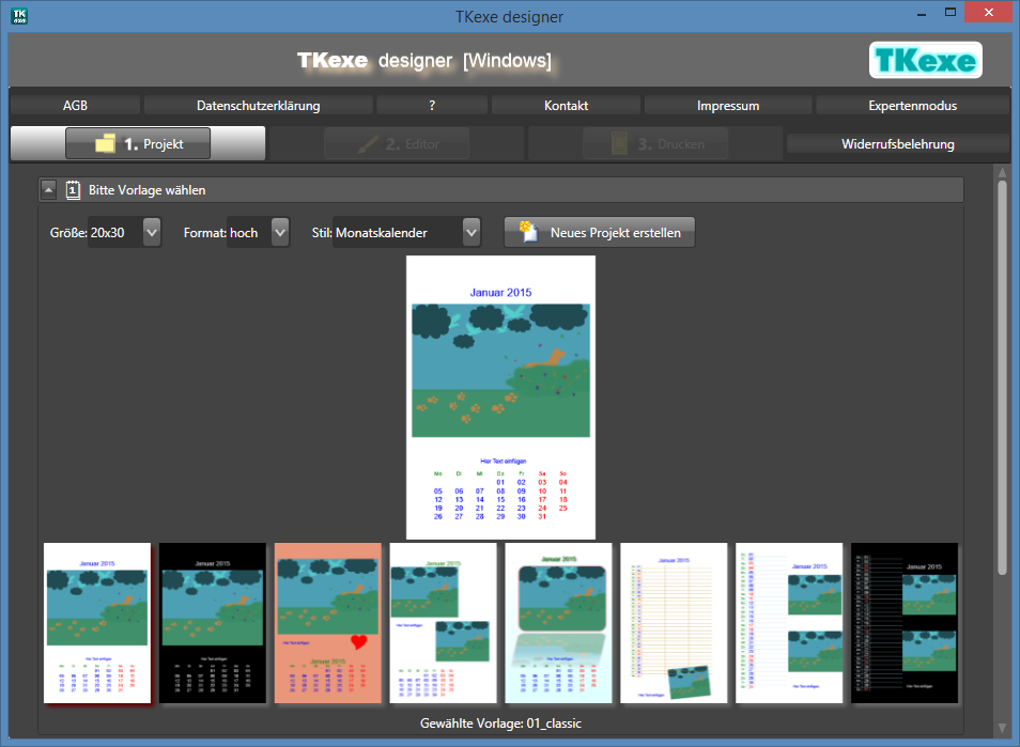1020x747 pixels.
Task: Select the 3. Drucken tab
Action: pyautogui.click(x=656, y=144)
